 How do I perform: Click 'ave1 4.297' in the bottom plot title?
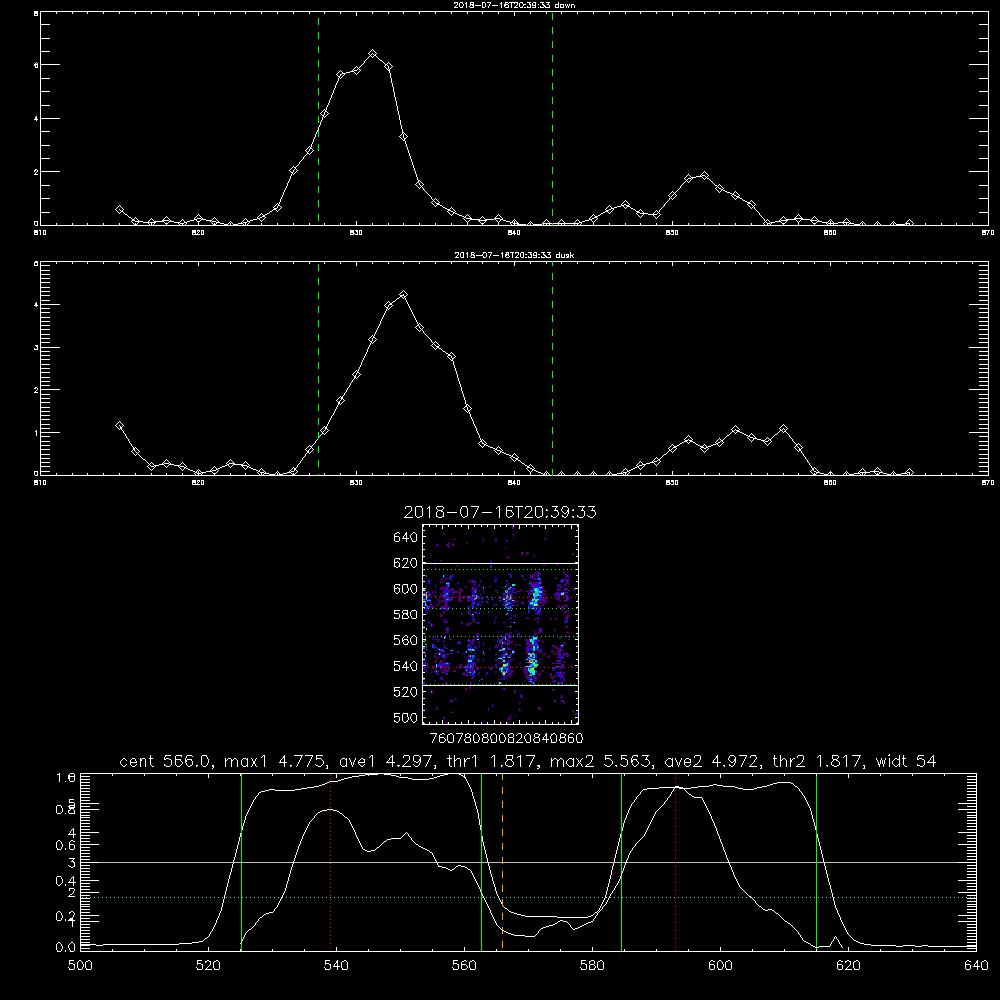coord(386,761)
